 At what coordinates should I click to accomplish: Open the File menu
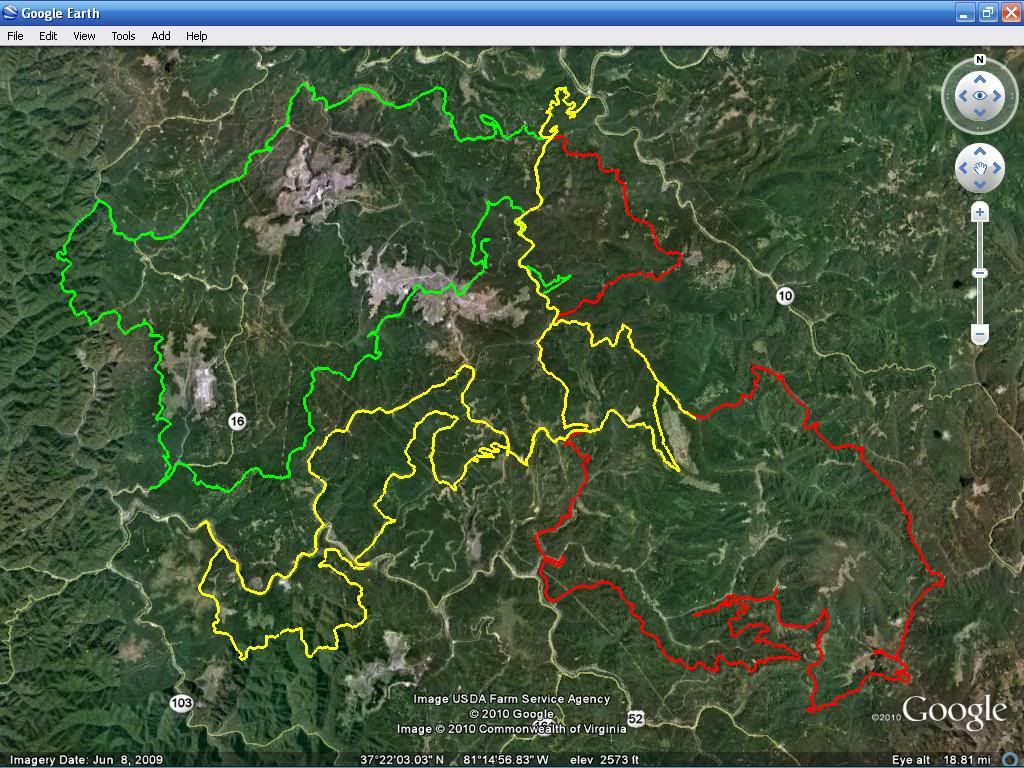(x=15, y=36)
